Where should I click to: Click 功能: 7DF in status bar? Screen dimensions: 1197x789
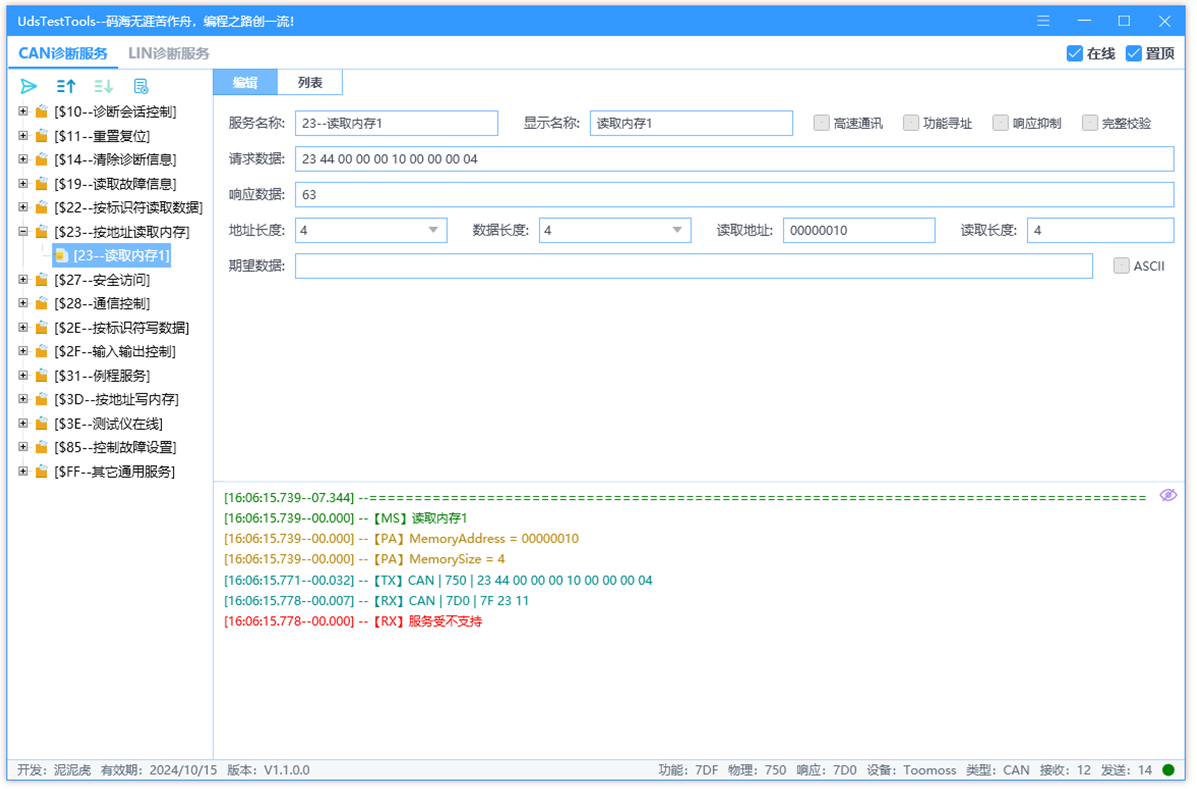689,771
